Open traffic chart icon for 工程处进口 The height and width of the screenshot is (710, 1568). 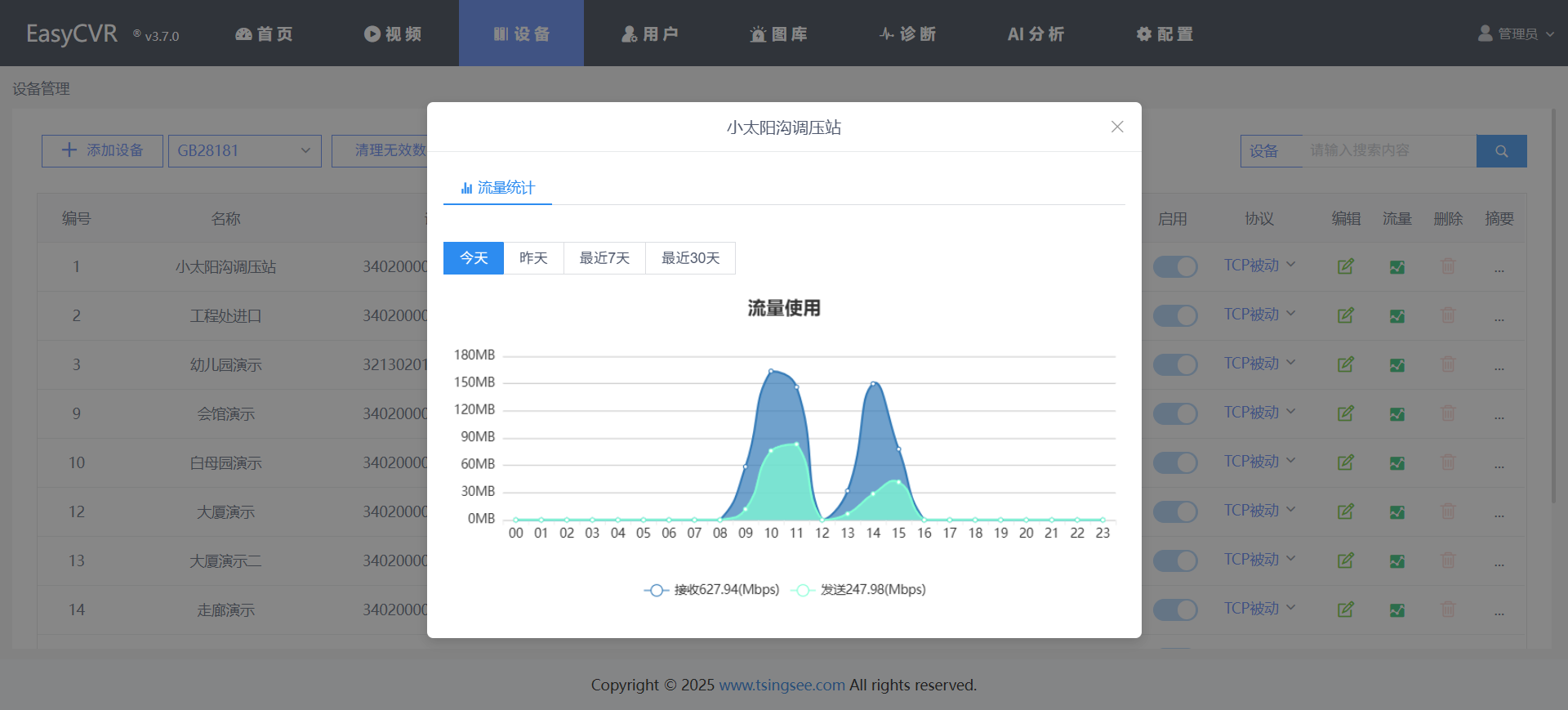pos(1396,315)
